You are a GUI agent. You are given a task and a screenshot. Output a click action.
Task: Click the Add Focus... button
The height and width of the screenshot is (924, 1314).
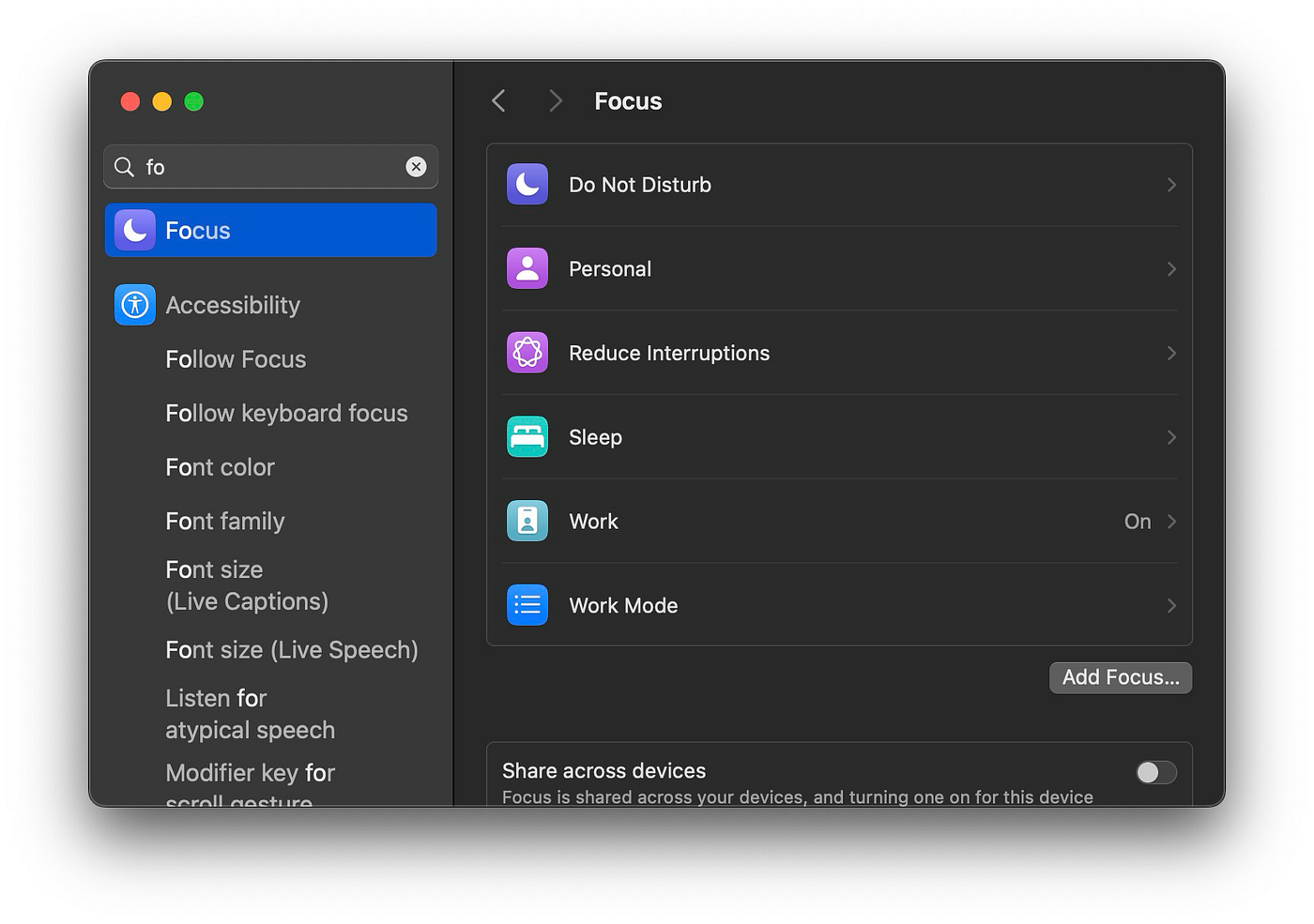coord(1121,677)
